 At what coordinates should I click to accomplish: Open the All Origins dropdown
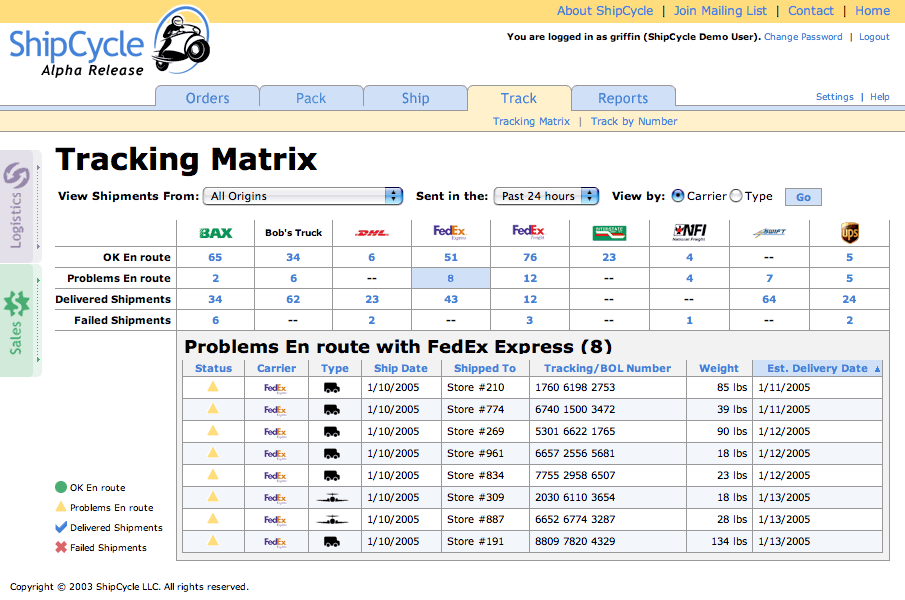click(302, 196)
